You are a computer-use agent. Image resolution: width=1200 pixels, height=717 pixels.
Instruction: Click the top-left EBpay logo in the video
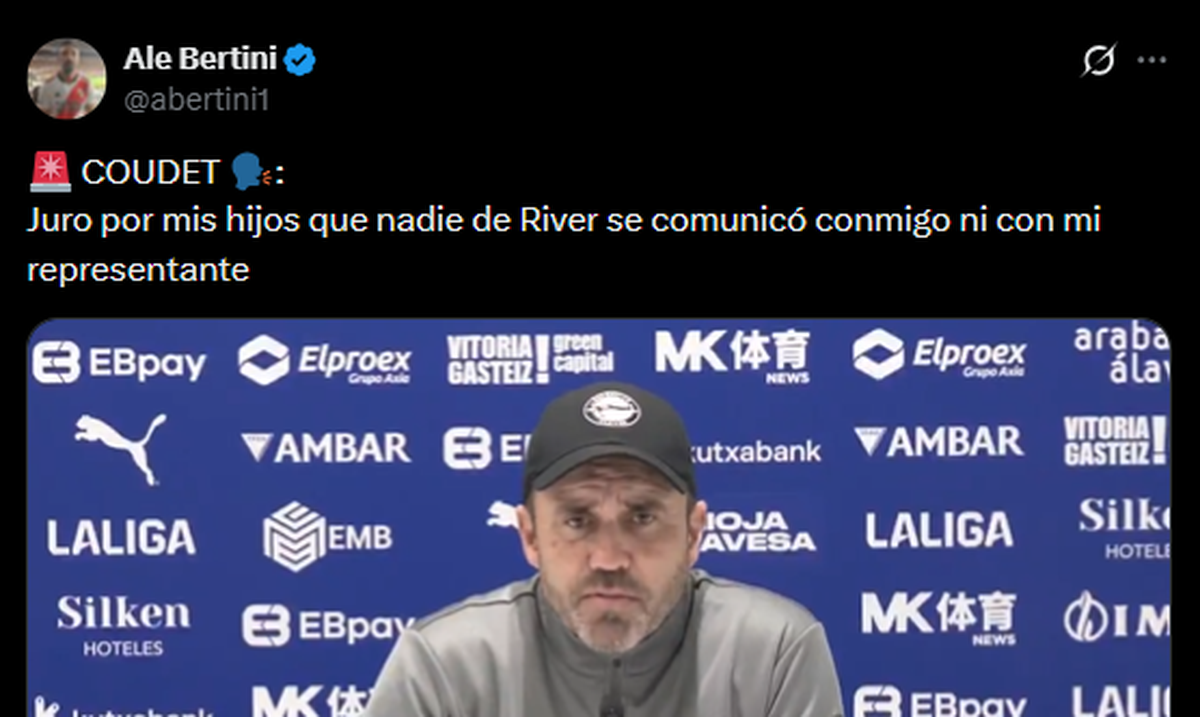(118, 362)
